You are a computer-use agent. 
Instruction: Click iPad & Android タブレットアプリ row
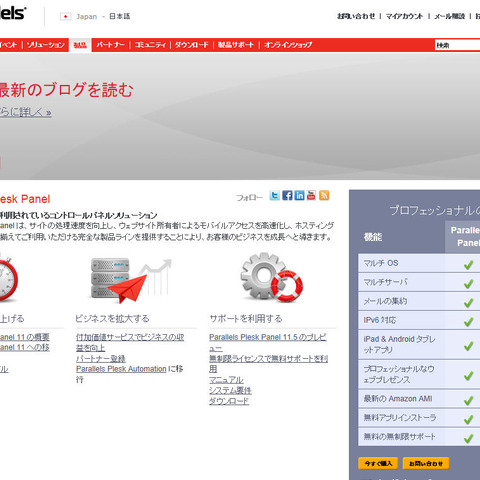tap(419, 345)
